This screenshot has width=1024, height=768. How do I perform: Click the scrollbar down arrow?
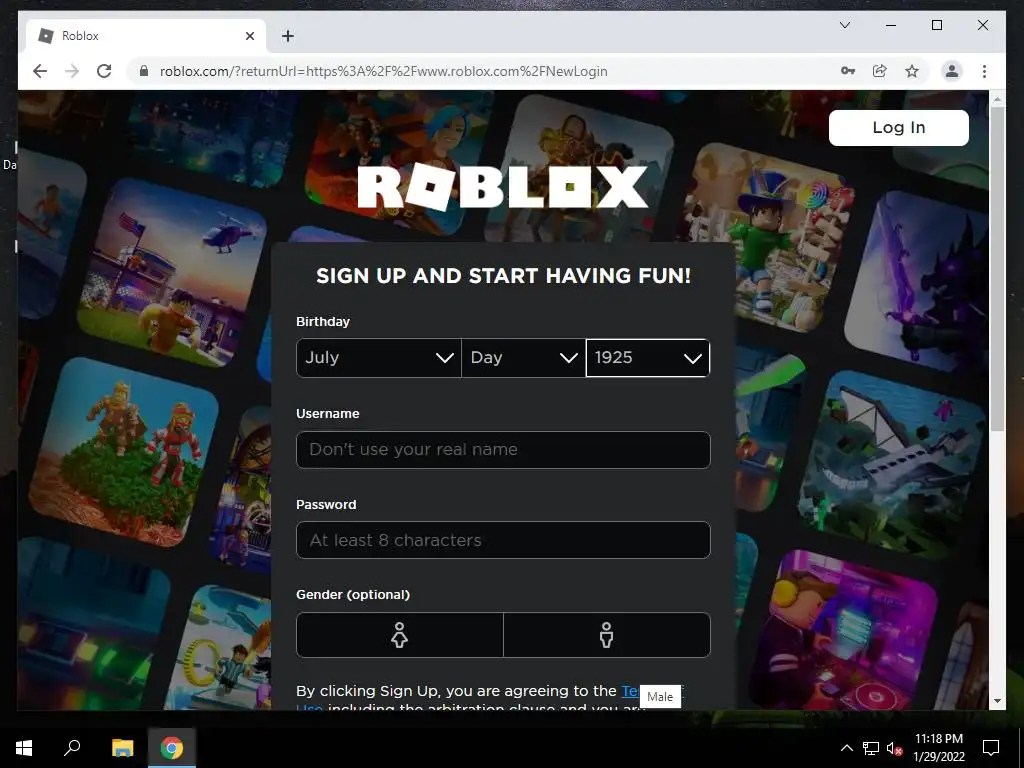click(x=997, y=701)
